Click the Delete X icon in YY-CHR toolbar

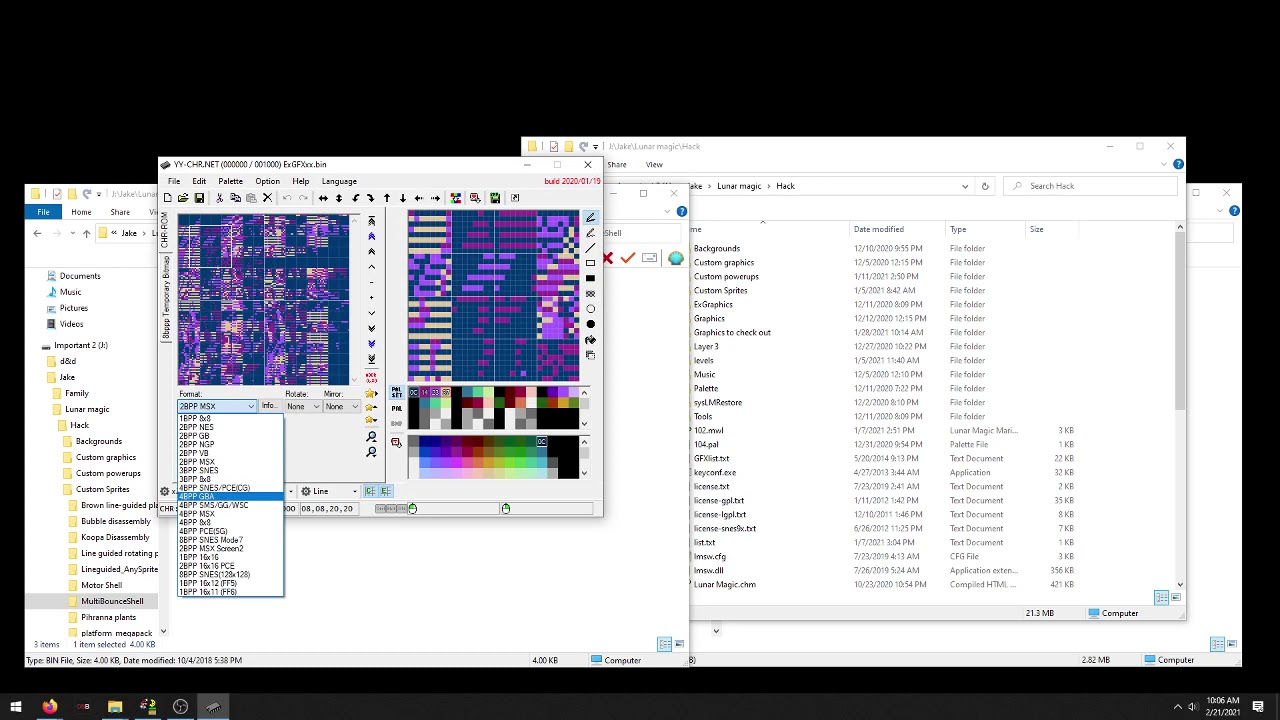pyautogui.click(x=267, y=198)
